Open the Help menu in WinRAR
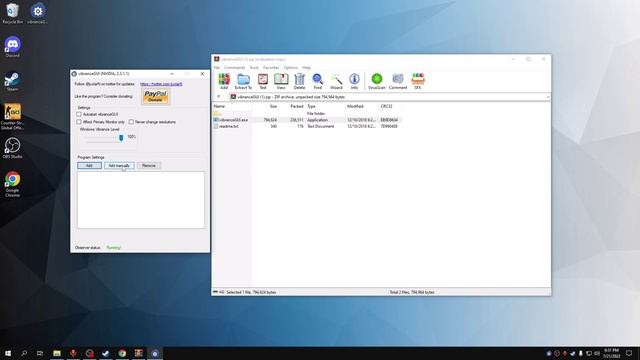This screenshot has height=360, width=640. click(306, 67)
